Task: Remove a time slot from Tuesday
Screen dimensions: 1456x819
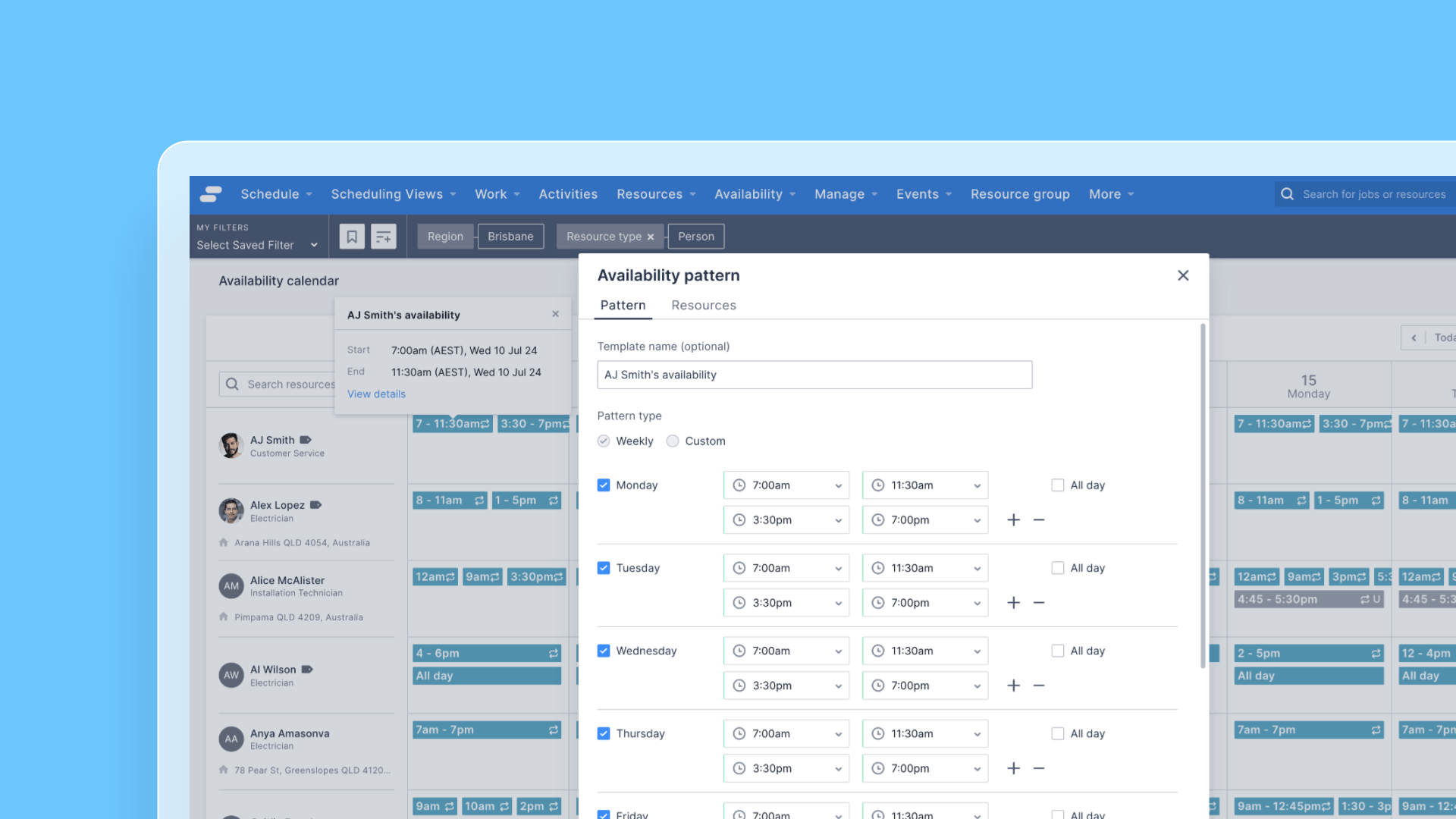Action: click(x=1039, y=603)
